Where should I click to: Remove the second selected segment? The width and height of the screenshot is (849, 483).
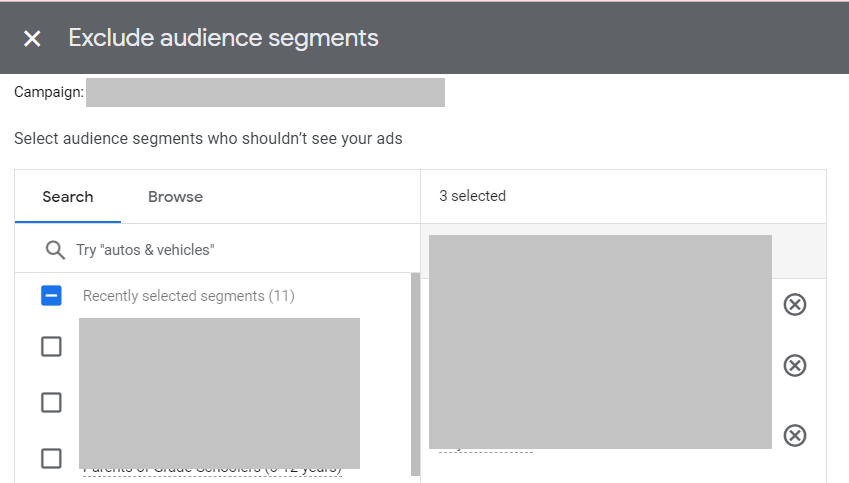coord(794,365)
